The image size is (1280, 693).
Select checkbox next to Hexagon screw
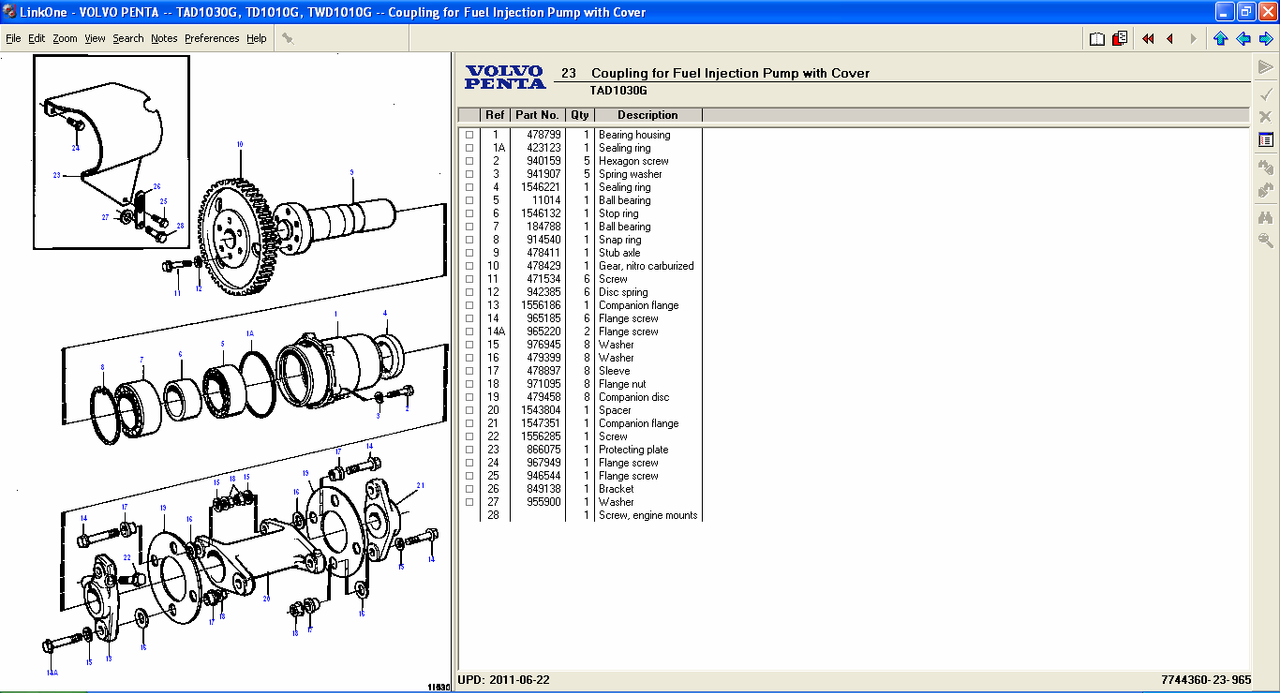pos(469,161)
